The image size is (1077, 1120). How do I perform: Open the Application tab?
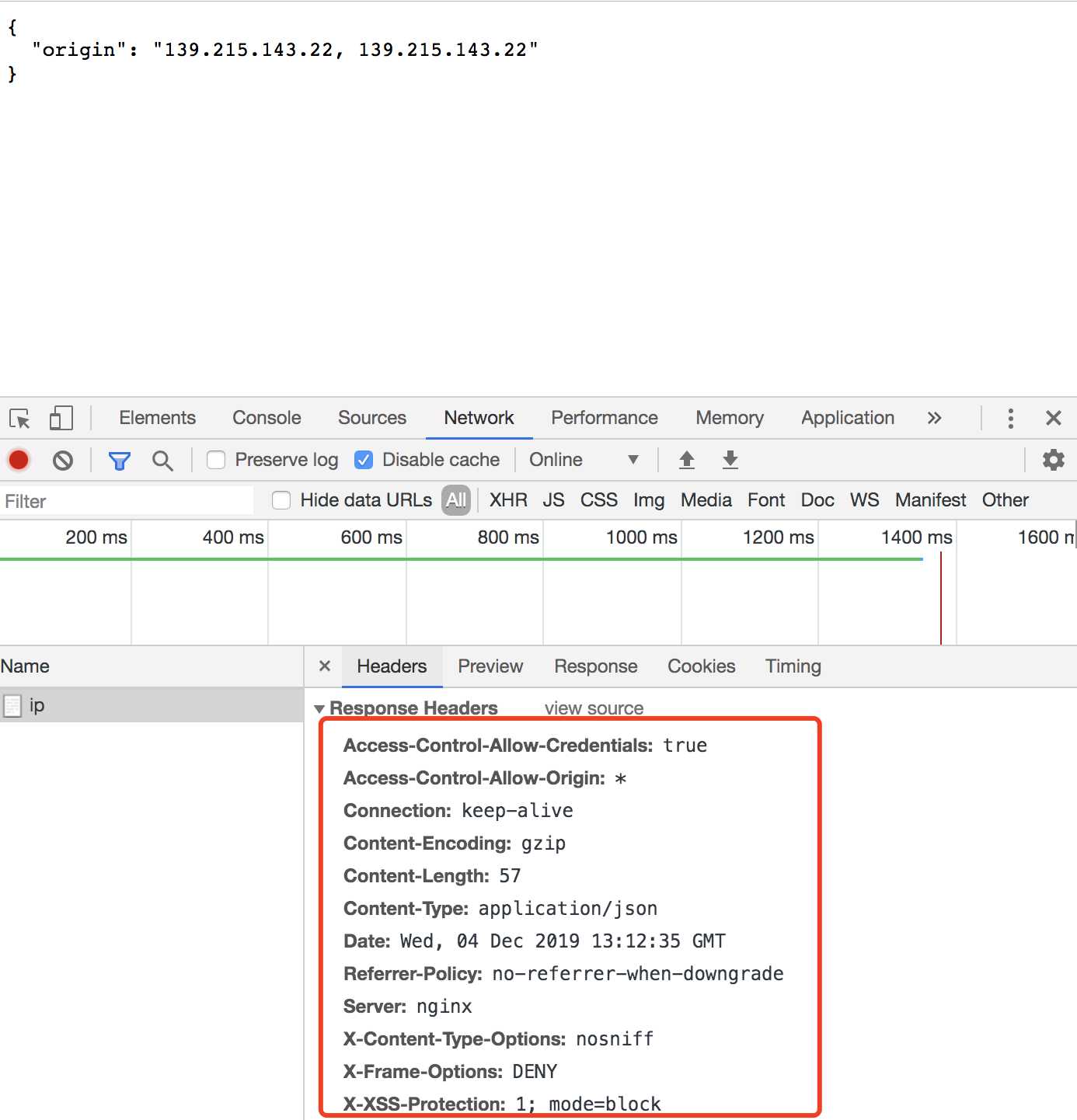point(848,418)
